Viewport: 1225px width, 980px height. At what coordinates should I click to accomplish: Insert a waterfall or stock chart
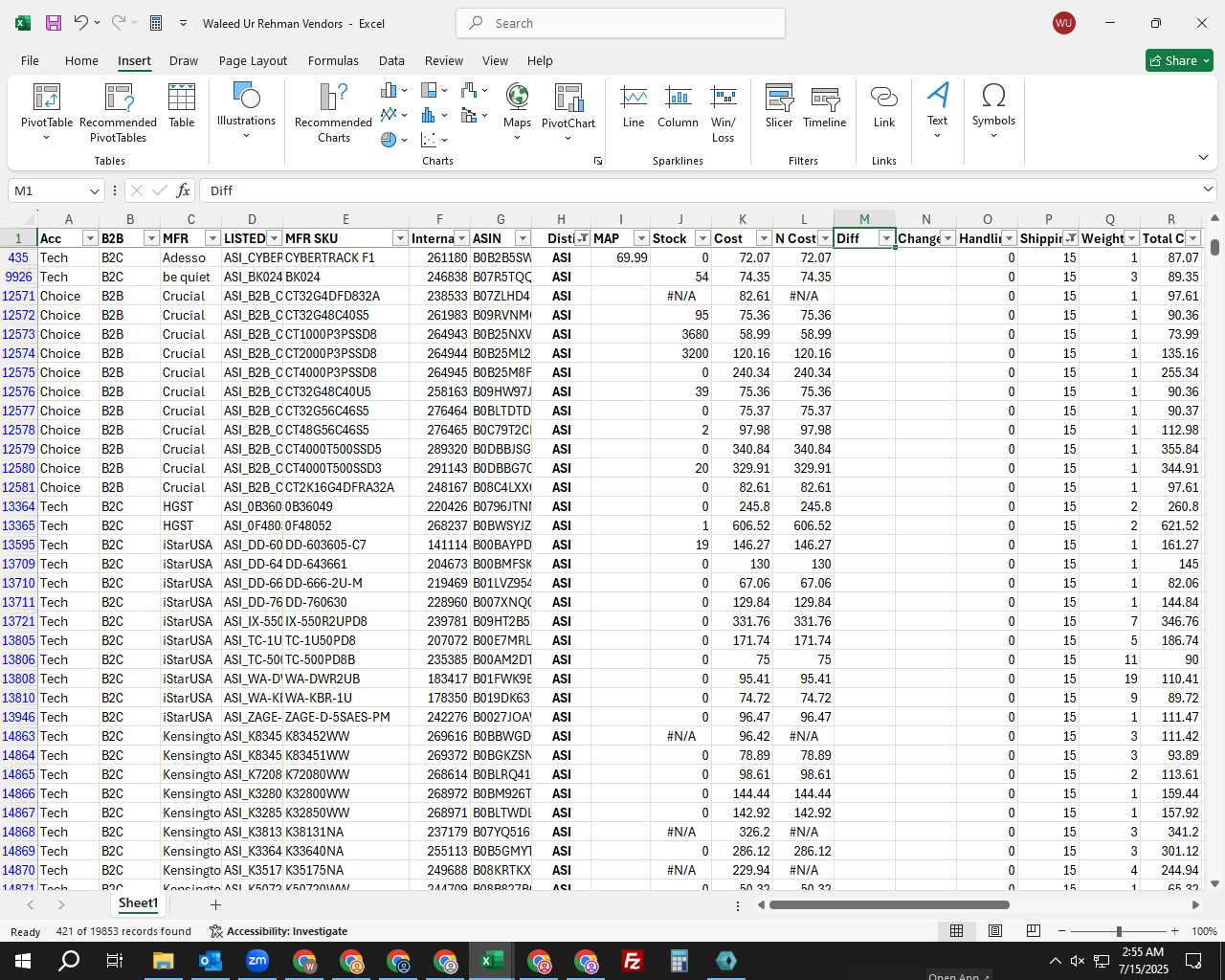pos(474,90)
